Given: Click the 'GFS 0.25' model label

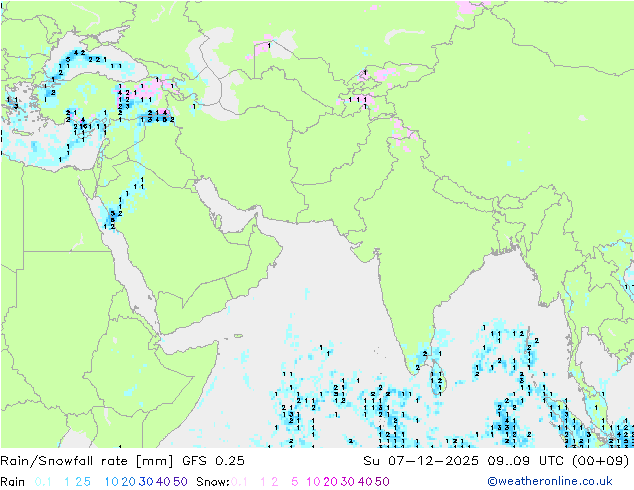Looking at the screenshot, I should click(213, 461).
